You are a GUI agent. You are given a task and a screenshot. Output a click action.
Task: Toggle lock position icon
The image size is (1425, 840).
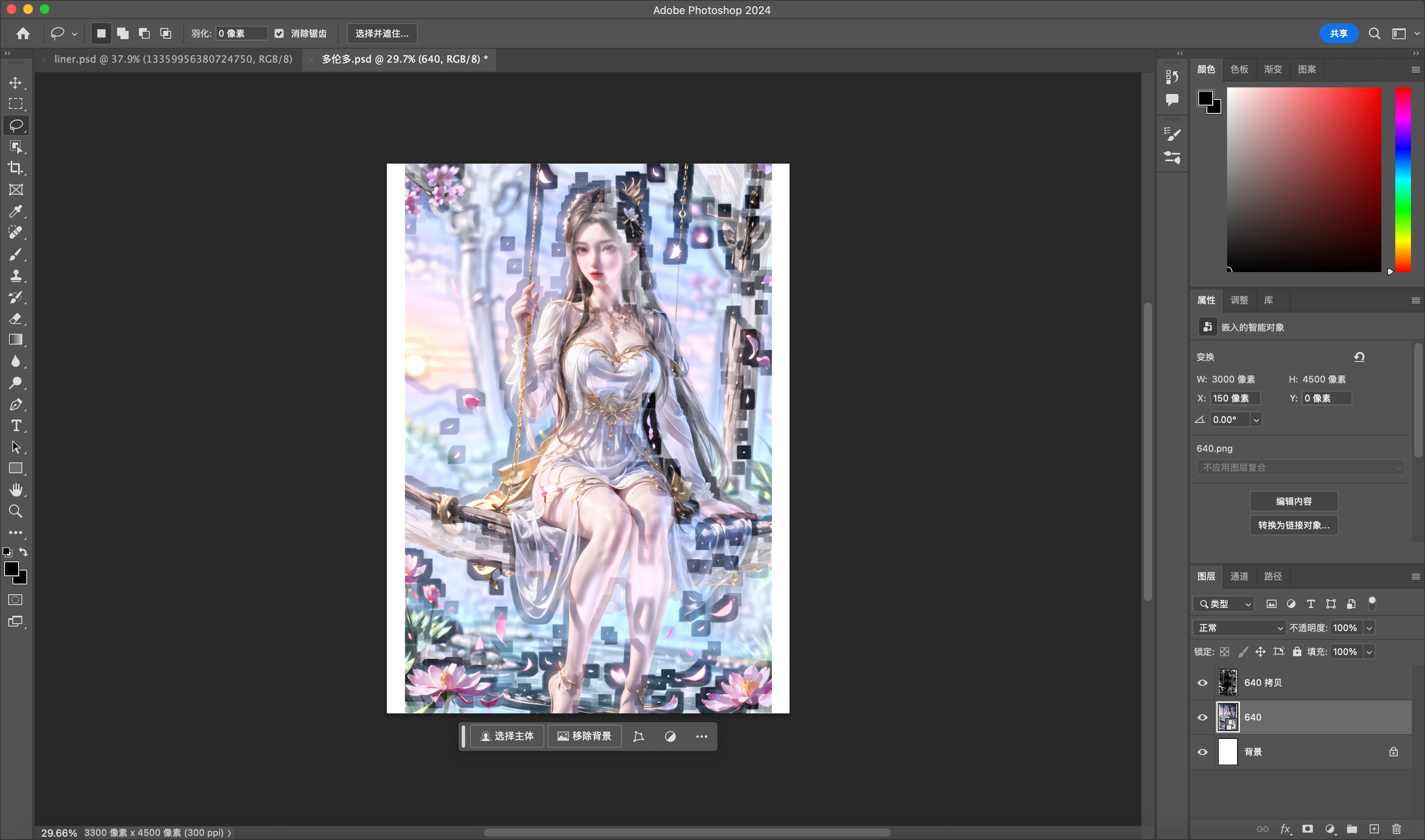[1260, 652]
